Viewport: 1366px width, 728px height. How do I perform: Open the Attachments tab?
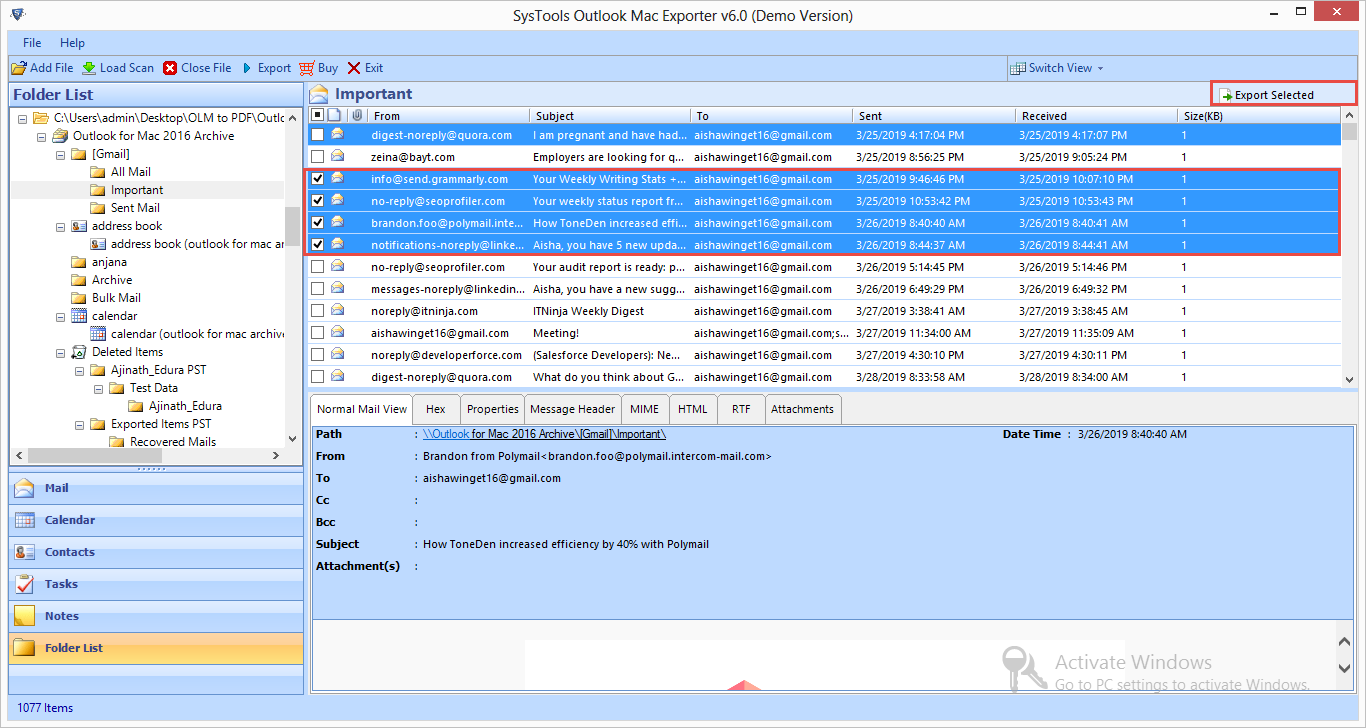point(802,409)
